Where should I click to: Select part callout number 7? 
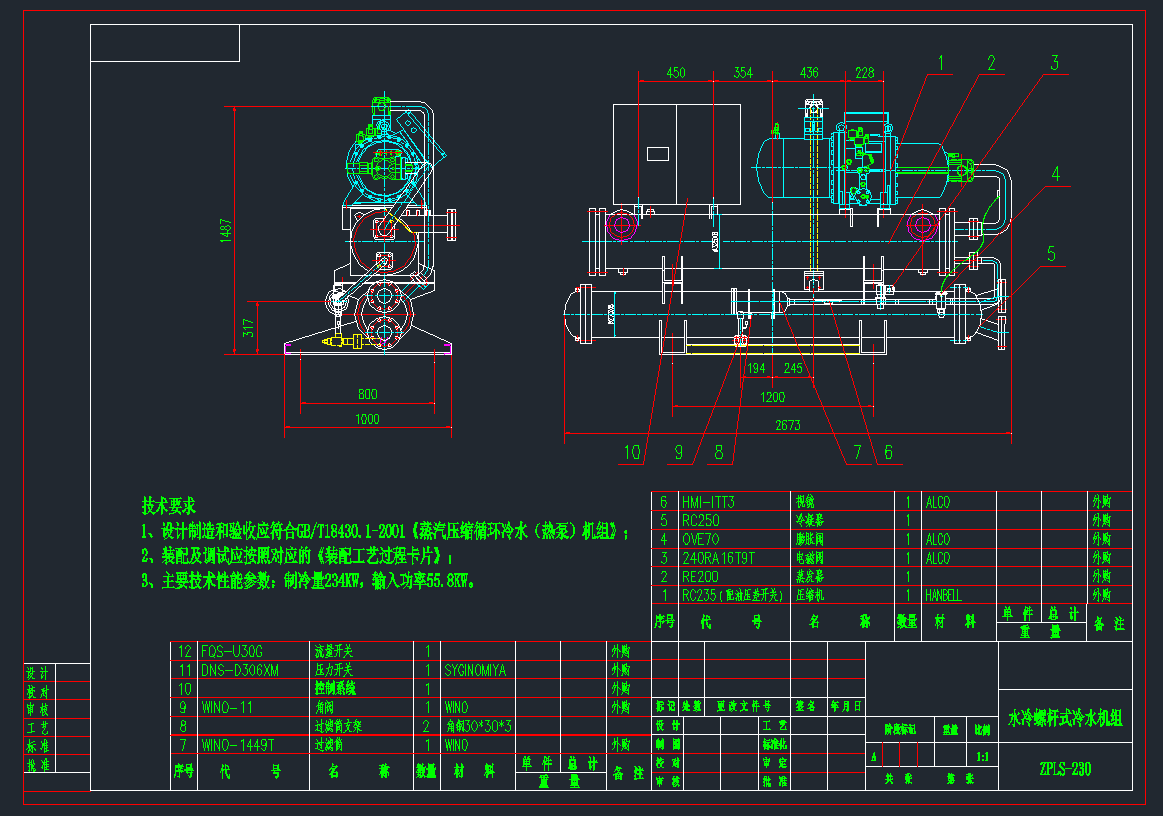coord(856,453)
